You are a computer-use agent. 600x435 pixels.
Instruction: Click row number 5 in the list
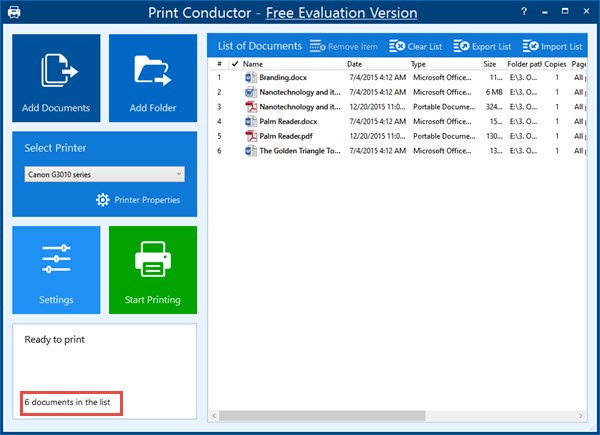tap(219, 136)
